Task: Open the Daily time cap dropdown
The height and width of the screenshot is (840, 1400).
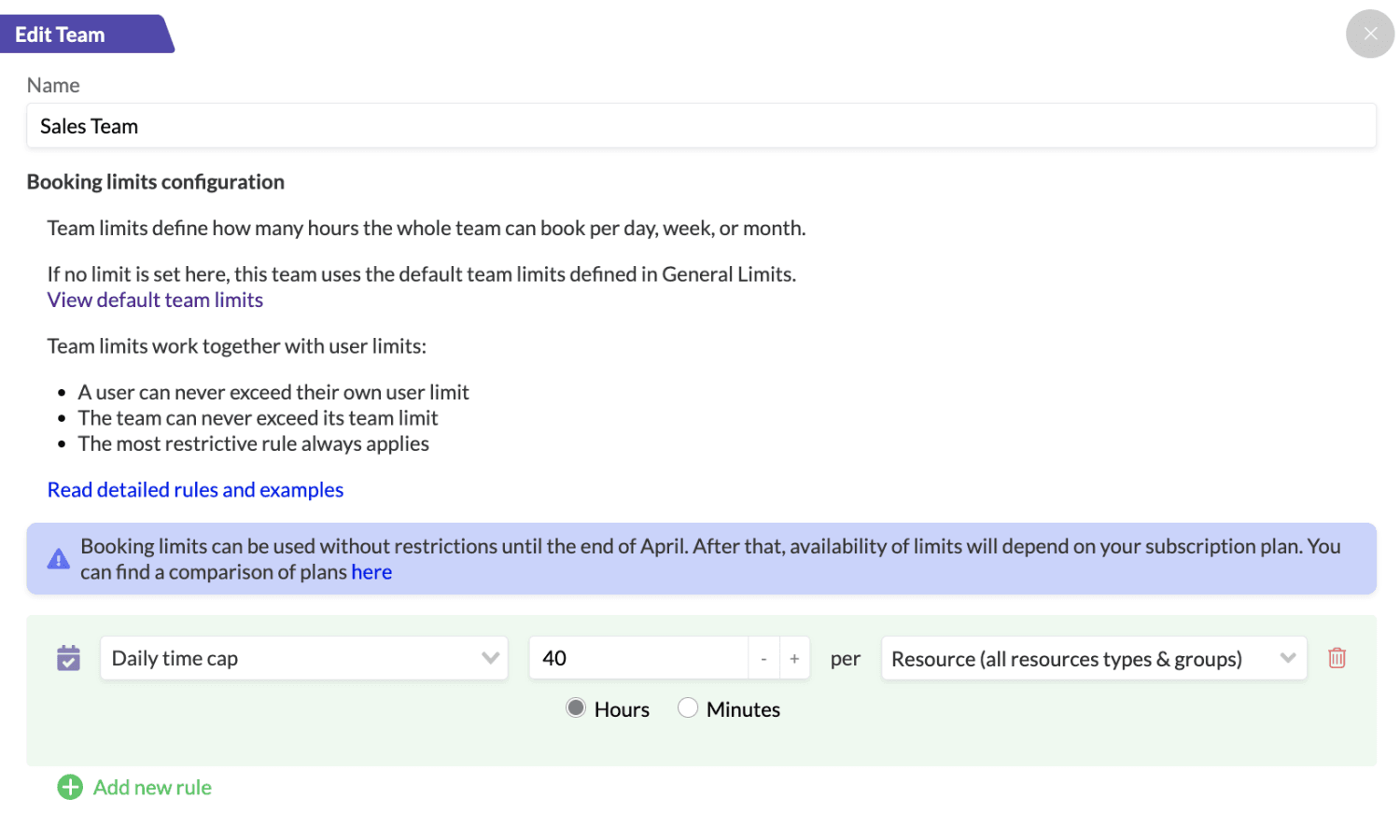Action: [289, 658]
